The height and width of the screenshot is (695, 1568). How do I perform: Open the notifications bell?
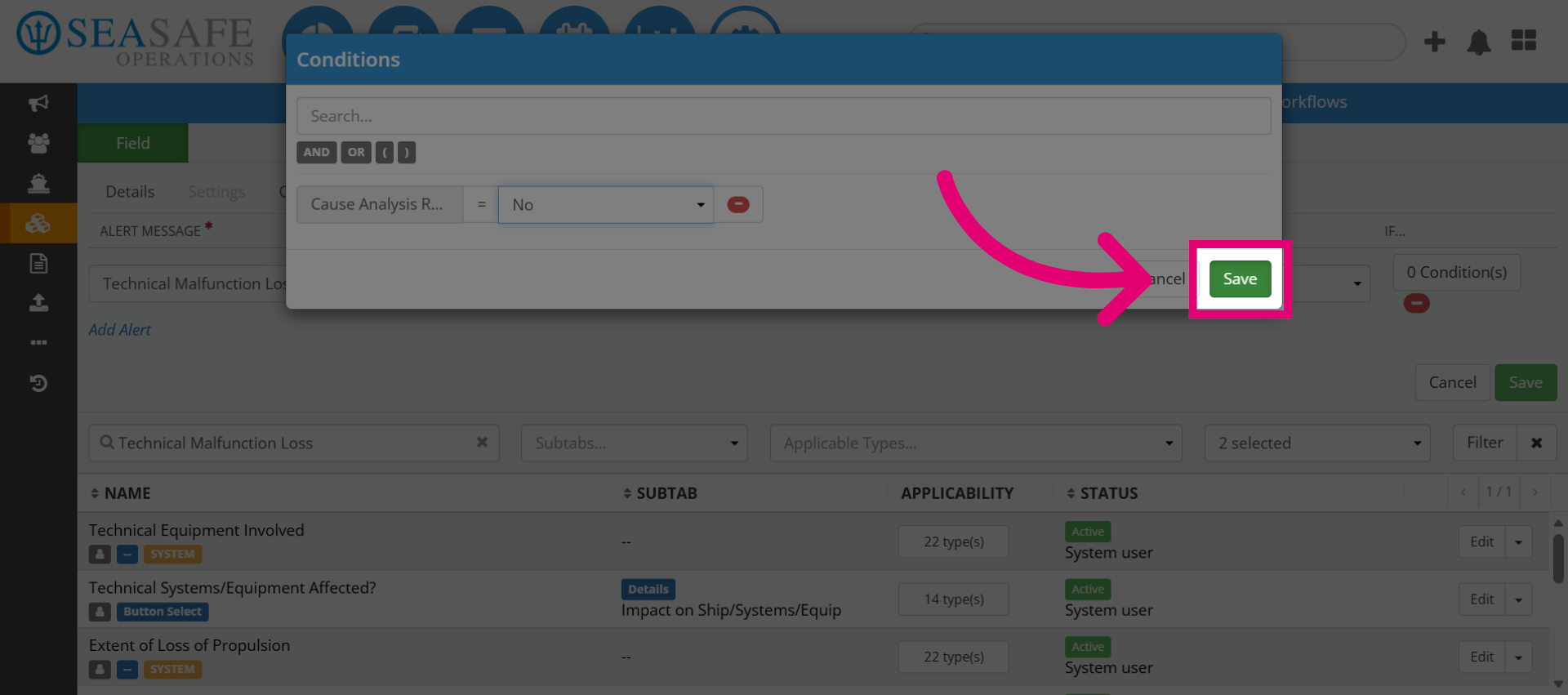(x=1479, y=42)
